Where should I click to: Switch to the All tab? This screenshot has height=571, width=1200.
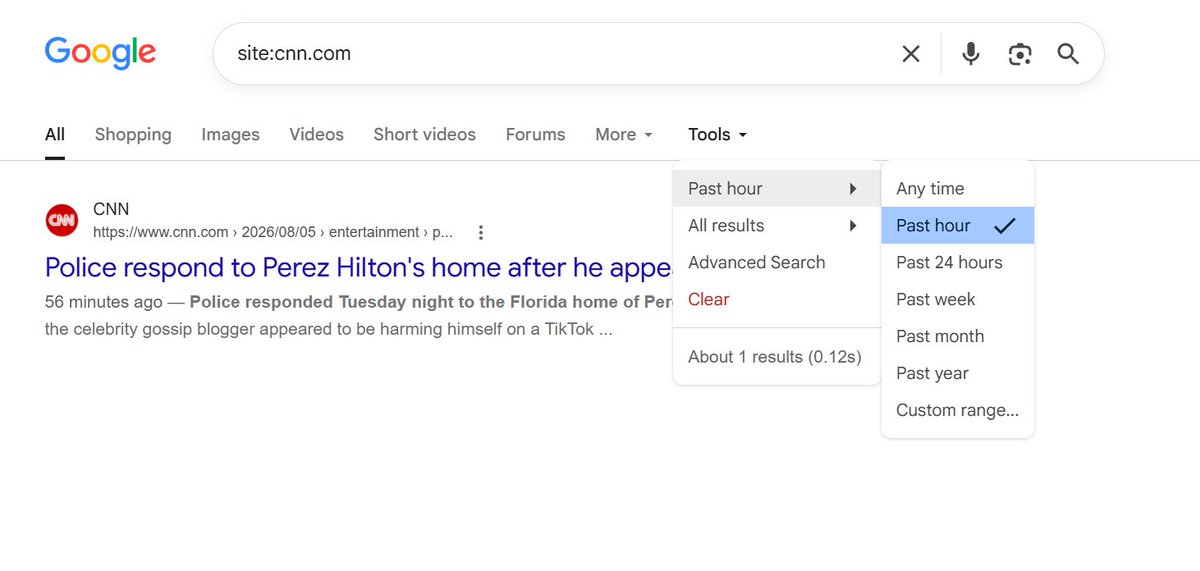pos(55,135)
